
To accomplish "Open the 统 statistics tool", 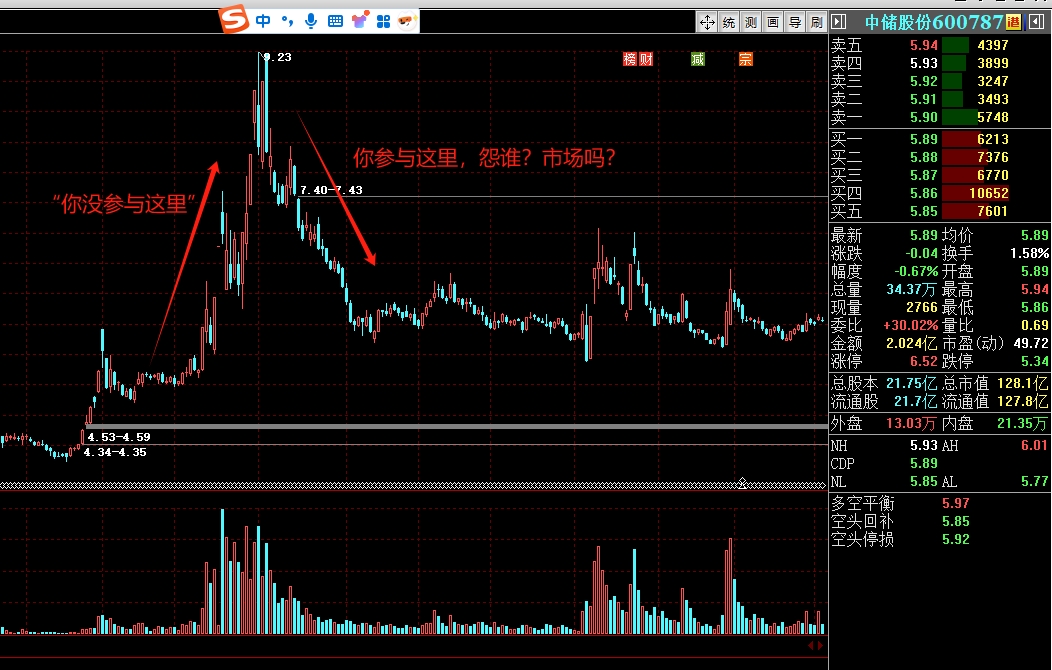I will [729, 23].
